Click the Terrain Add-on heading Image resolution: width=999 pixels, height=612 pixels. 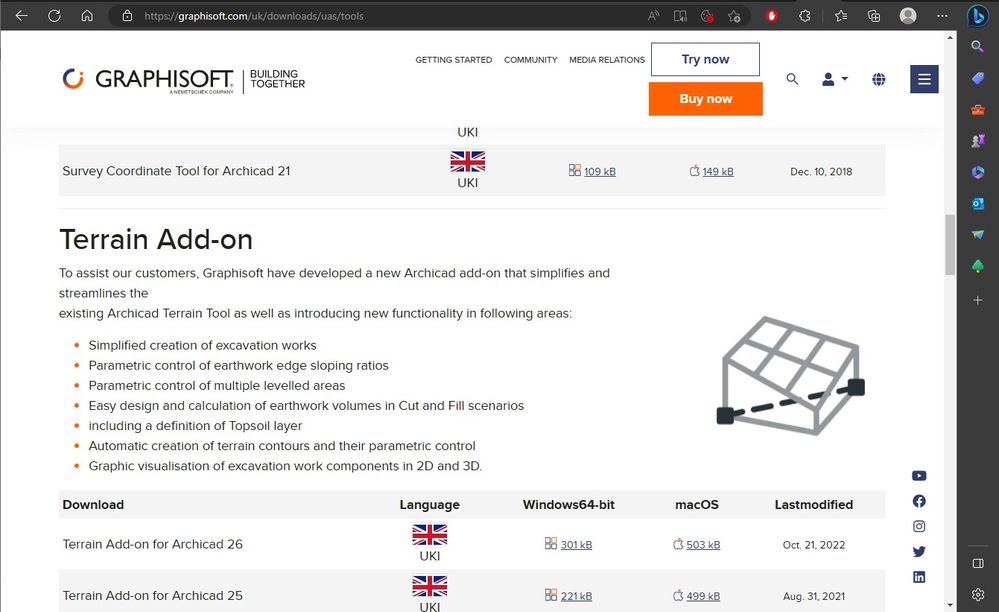(156, 239)
